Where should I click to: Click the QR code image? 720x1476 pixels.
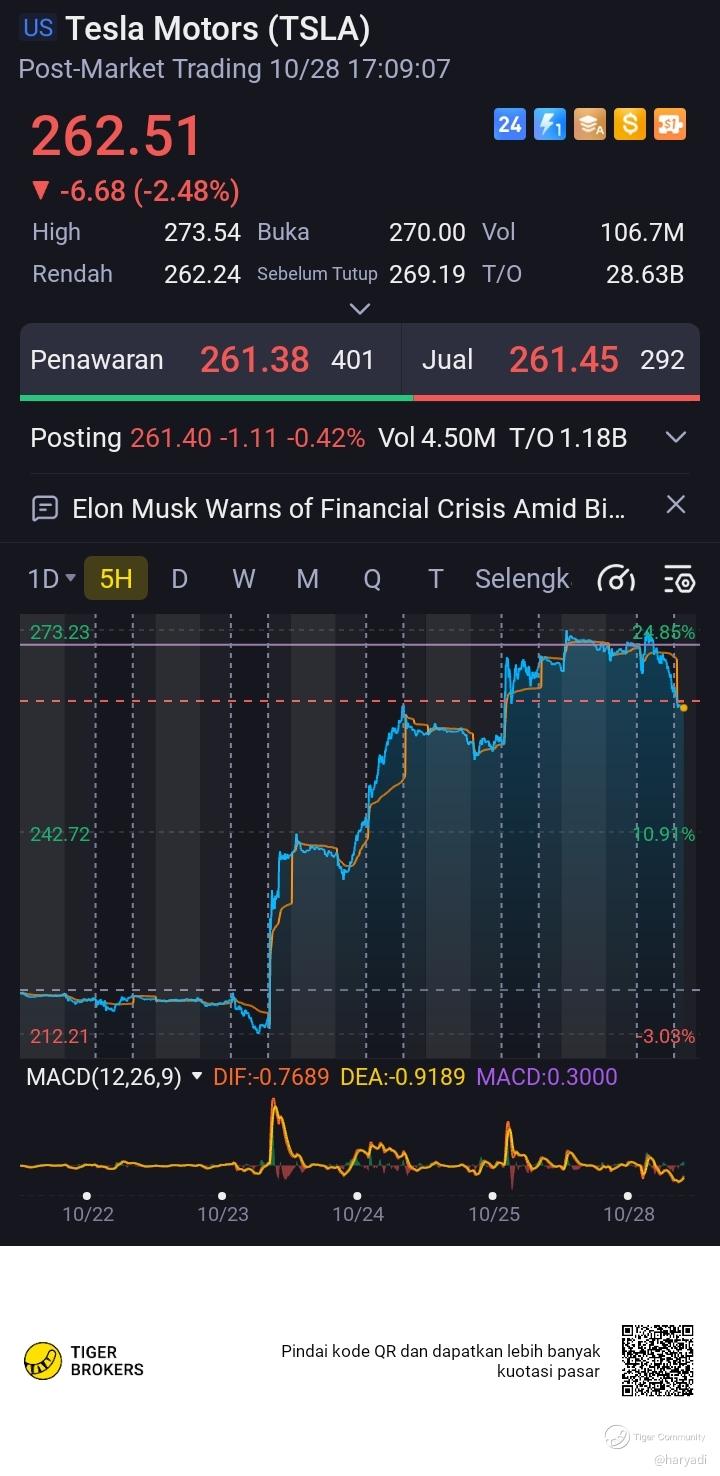657,1360
